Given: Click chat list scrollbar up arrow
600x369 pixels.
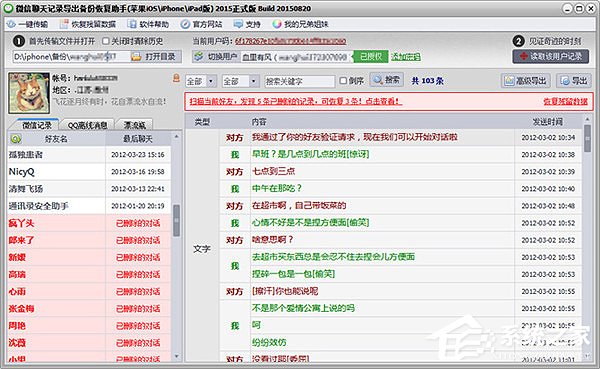Looking at the screenshot, I should point(587,120).
